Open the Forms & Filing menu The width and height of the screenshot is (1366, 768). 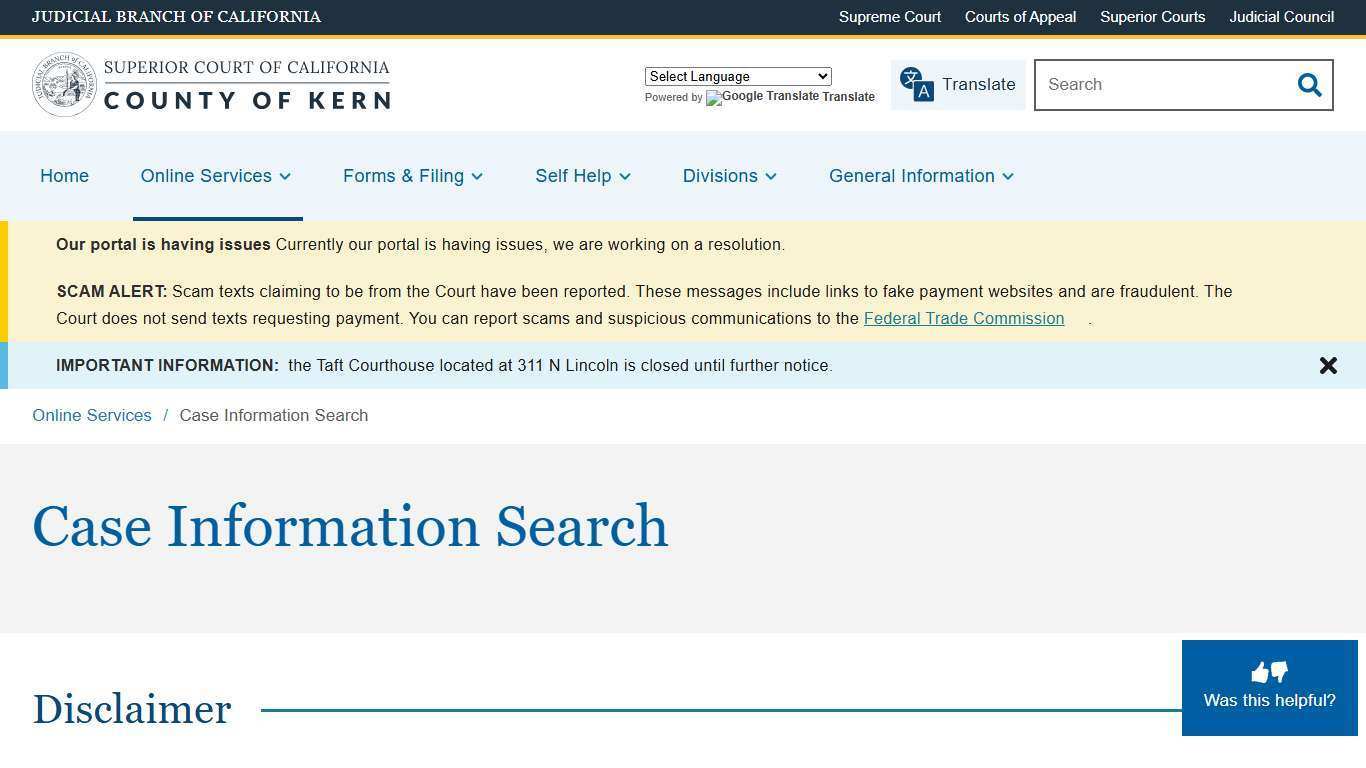click(412, 176)
